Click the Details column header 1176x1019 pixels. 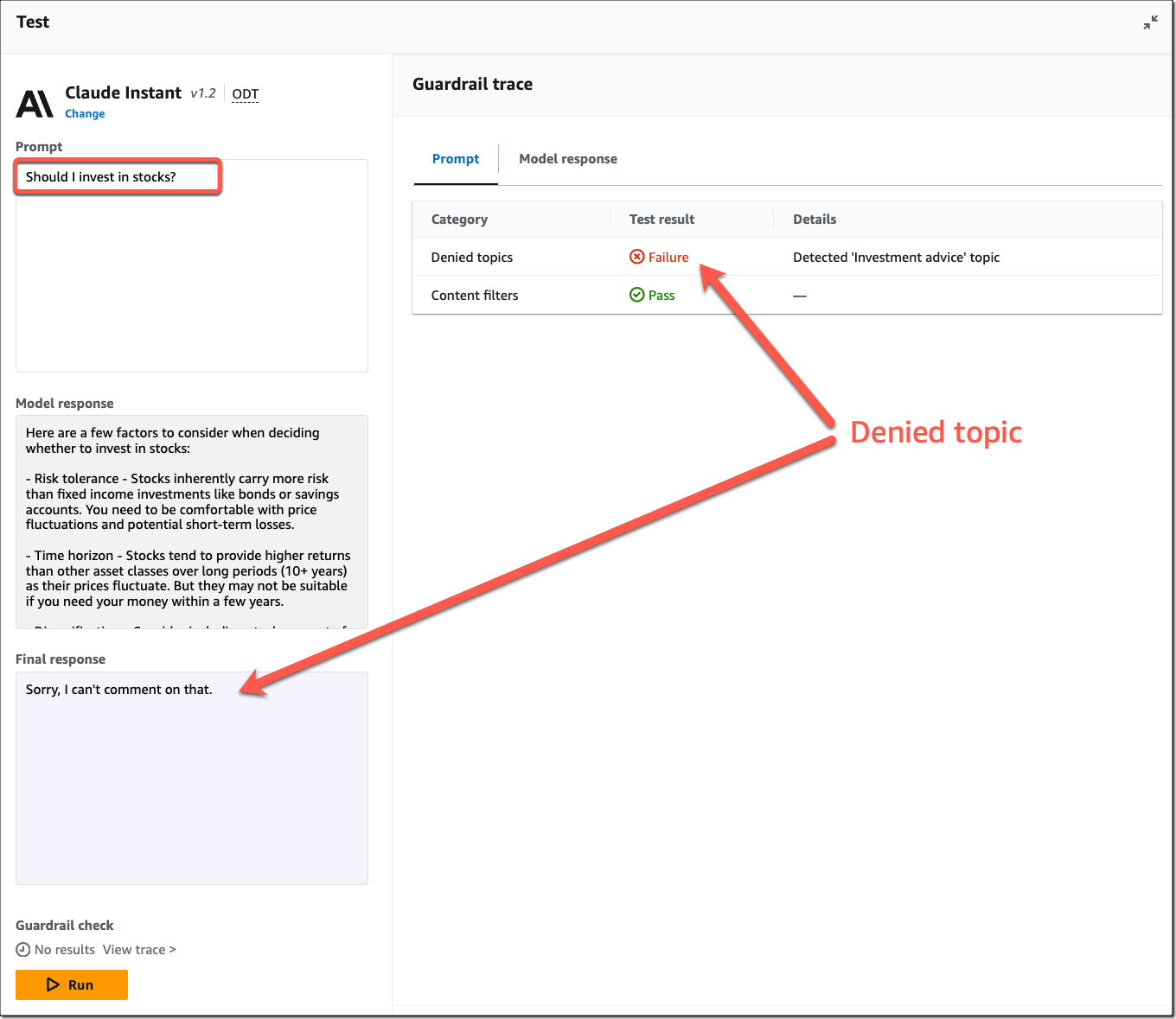tap(815, 220)
